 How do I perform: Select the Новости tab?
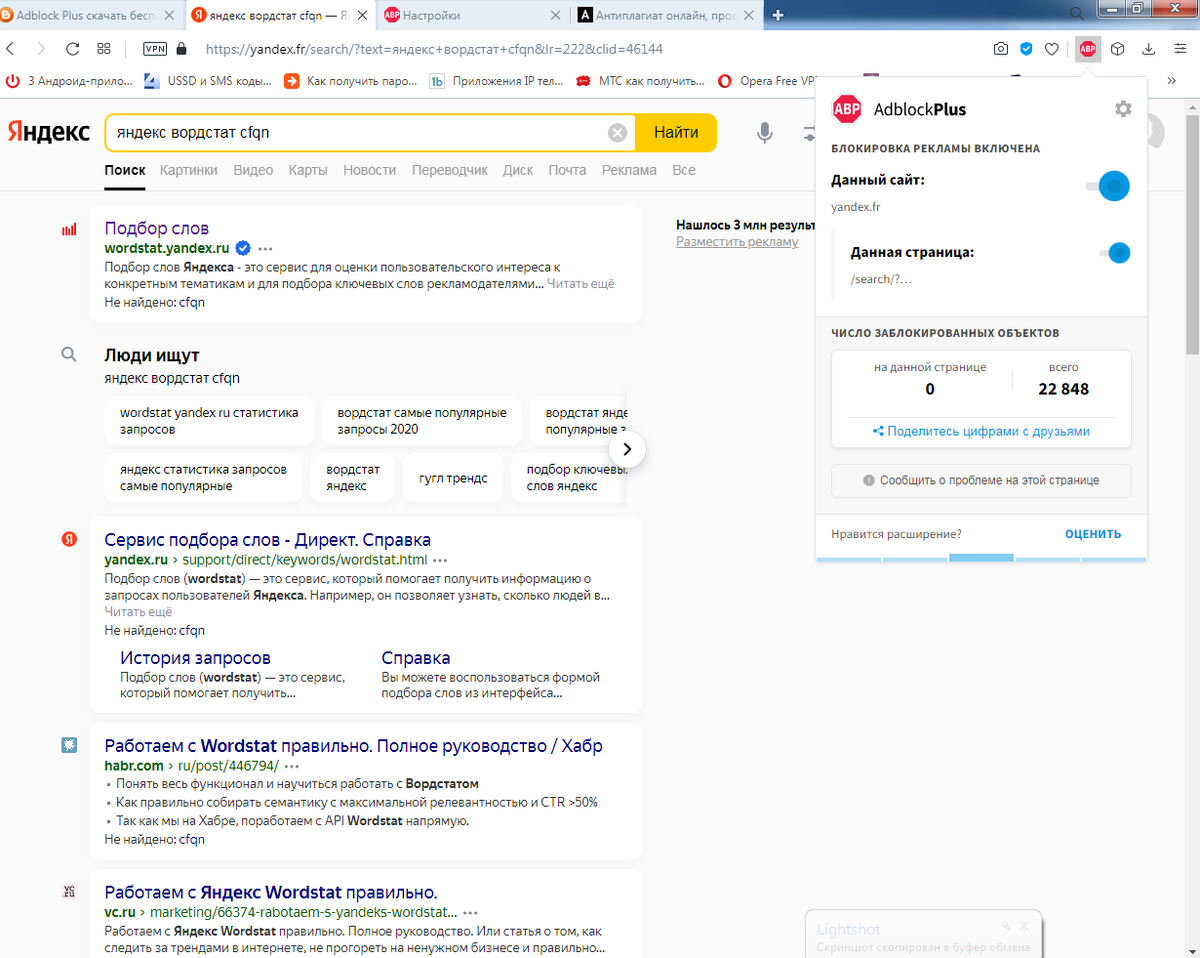click(369, 170)
